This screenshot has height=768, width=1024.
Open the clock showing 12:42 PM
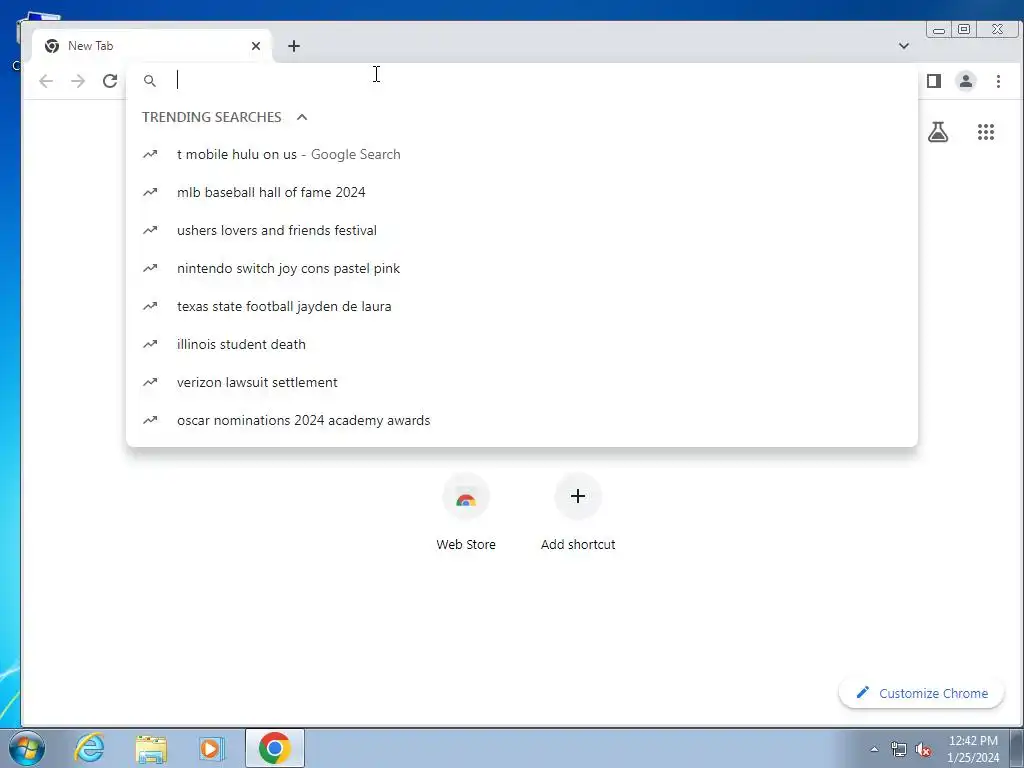tap(973, 749)
